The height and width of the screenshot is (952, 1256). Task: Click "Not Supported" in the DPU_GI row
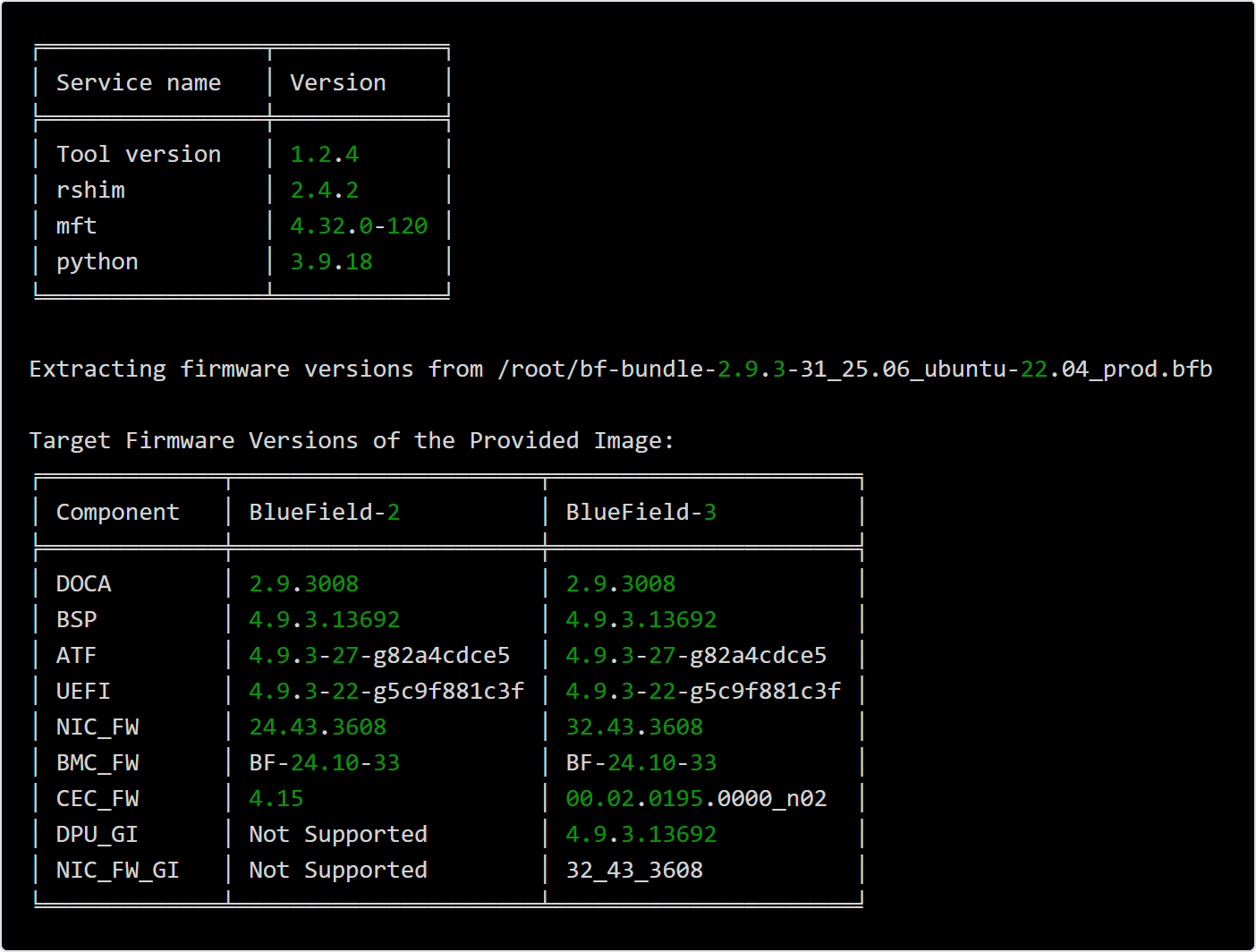click(x=338, y=835)
